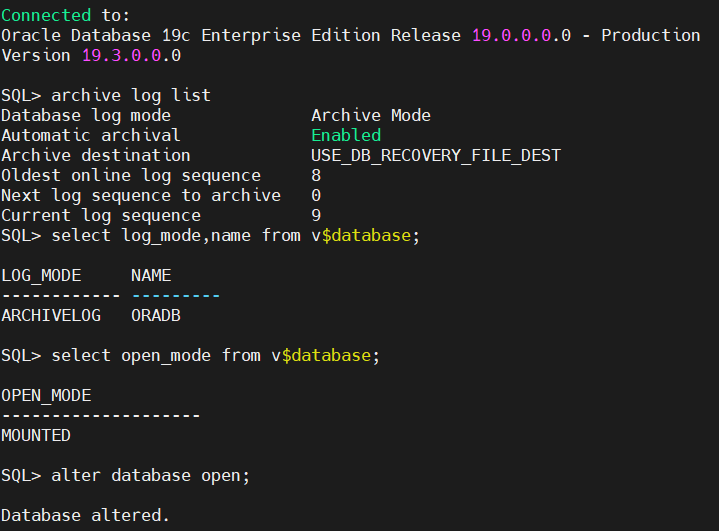Click the 'LOG_MODE' column header
This screenshot has width=719, height=531.
coord(41,275)
